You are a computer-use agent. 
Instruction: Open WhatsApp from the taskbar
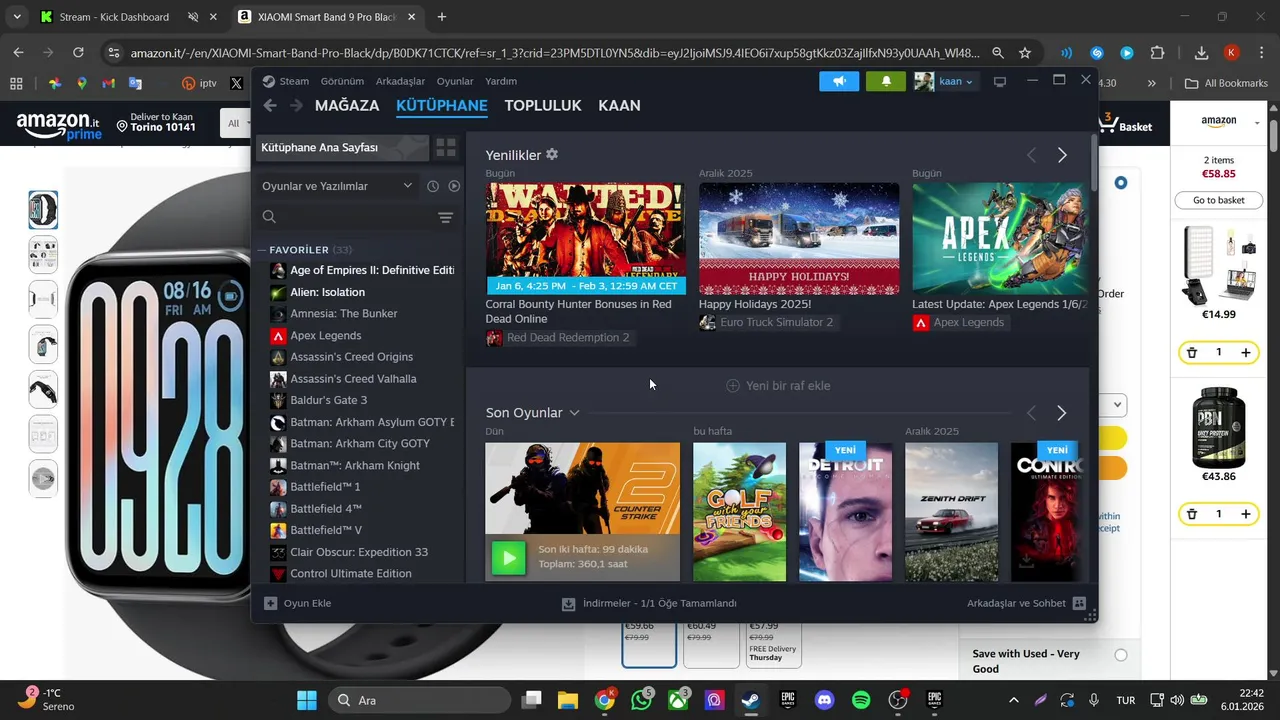click(641, 700)
